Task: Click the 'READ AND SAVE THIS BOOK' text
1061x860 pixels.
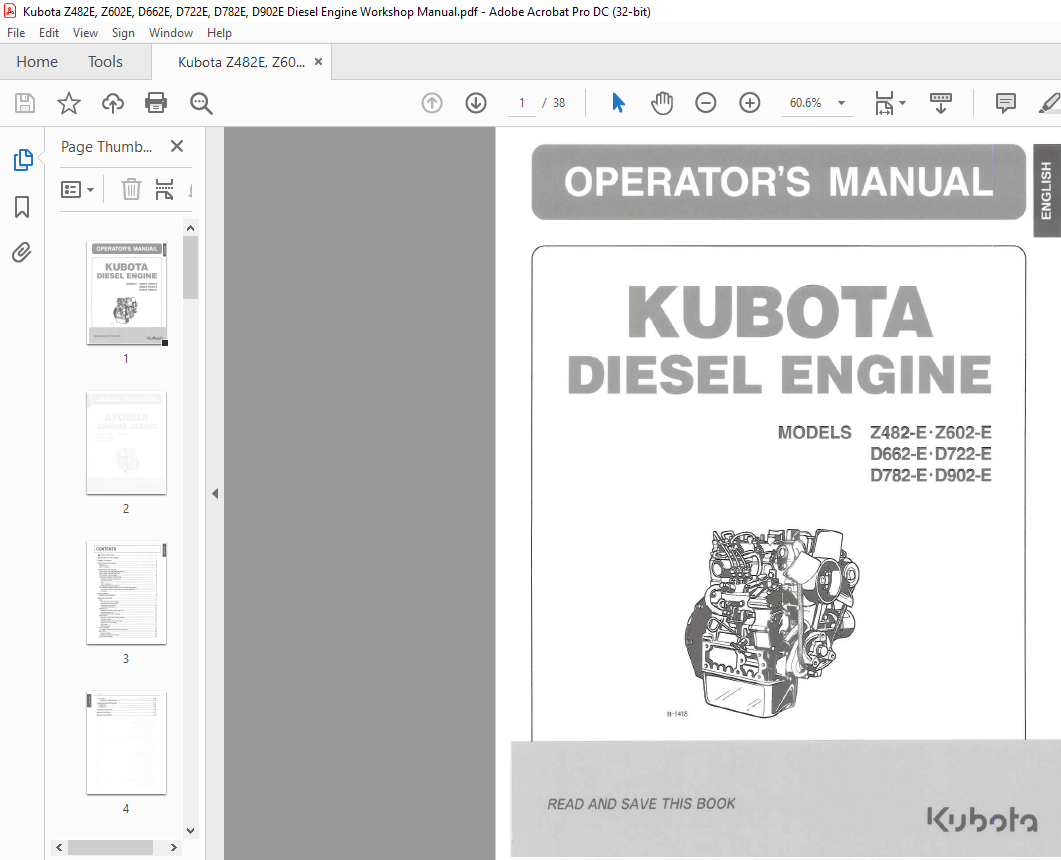Action: [641, 804]
